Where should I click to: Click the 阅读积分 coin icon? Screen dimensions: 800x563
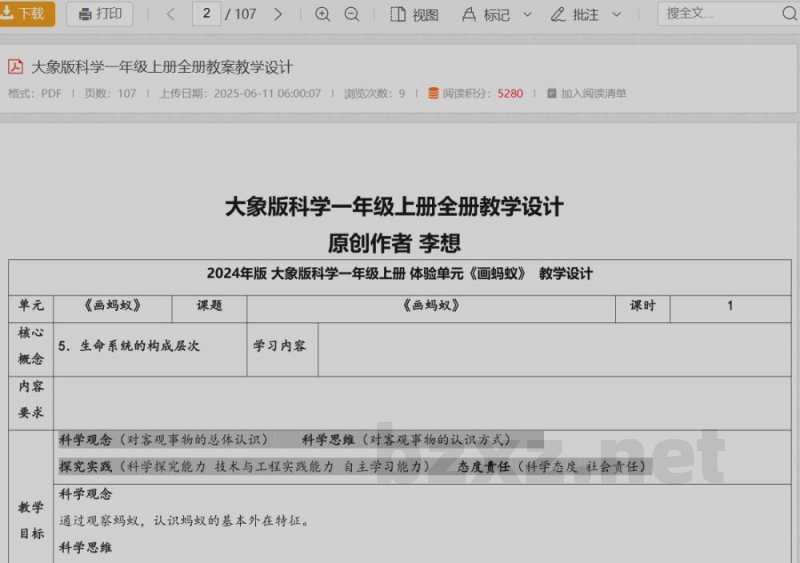[433, 93]
